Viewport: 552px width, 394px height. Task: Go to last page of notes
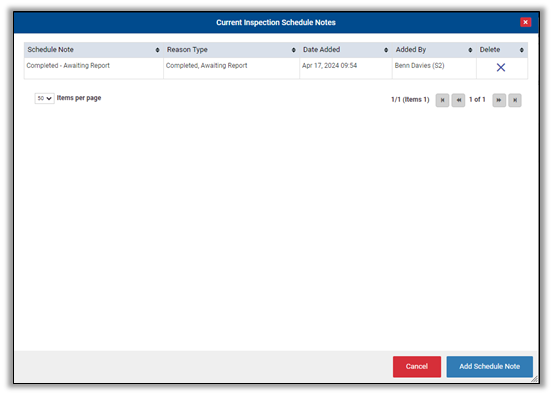(515, 100)
